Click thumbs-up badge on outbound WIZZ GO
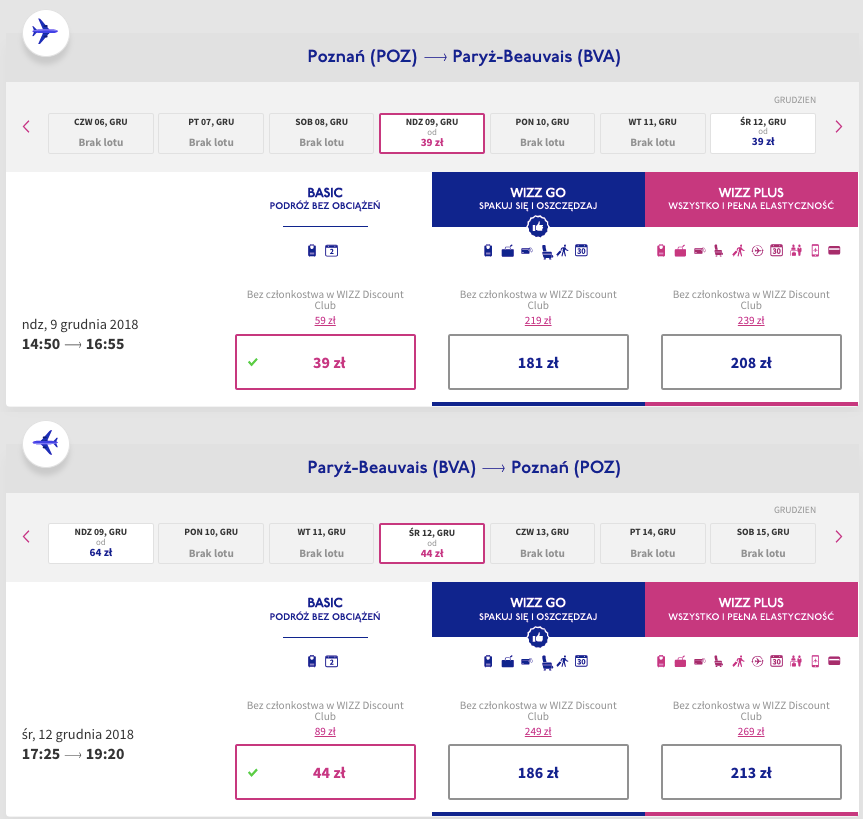 click(538, 226)
